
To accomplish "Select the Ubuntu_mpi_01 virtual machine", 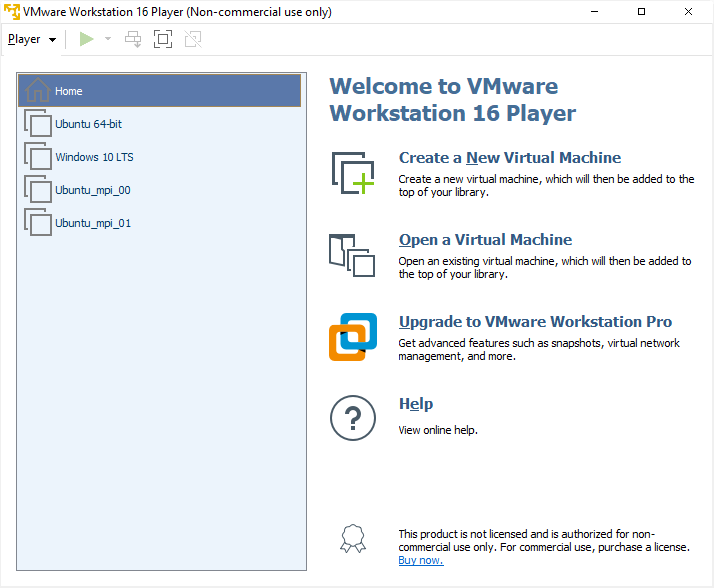I will [159, 223].
